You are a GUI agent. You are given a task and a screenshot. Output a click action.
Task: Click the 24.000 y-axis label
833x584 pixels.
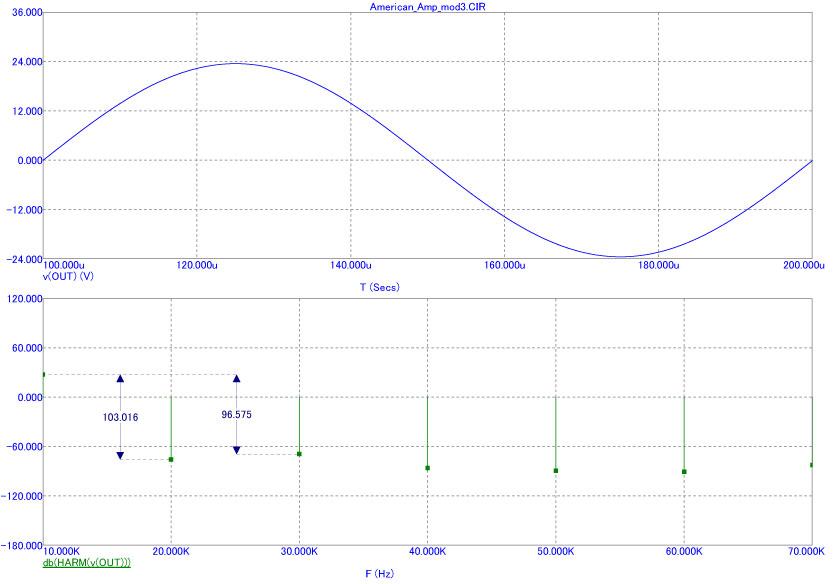click(27, 62)
